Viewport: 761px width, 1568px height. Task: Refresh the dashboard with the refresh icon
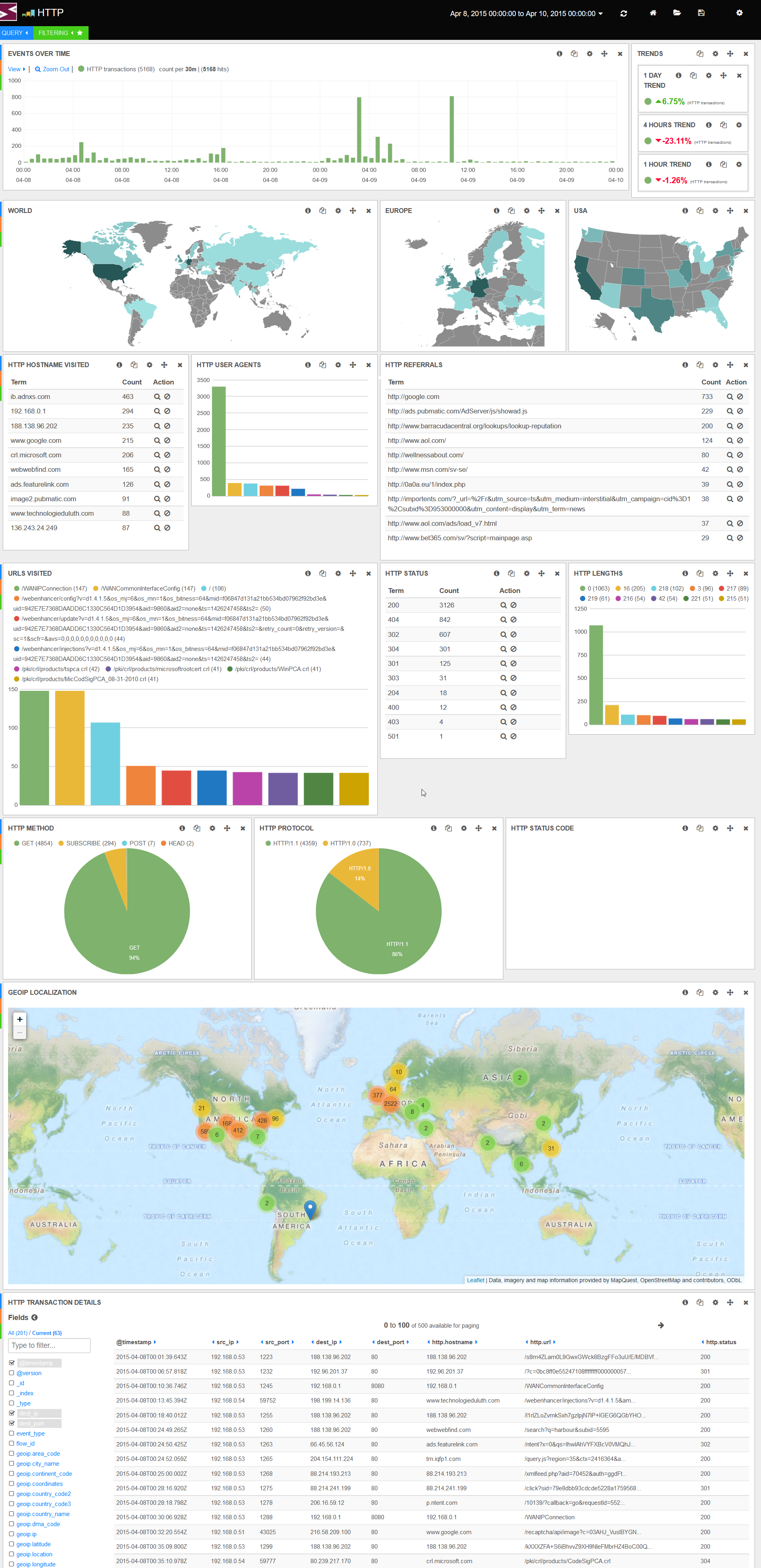[x=623, y=13]
